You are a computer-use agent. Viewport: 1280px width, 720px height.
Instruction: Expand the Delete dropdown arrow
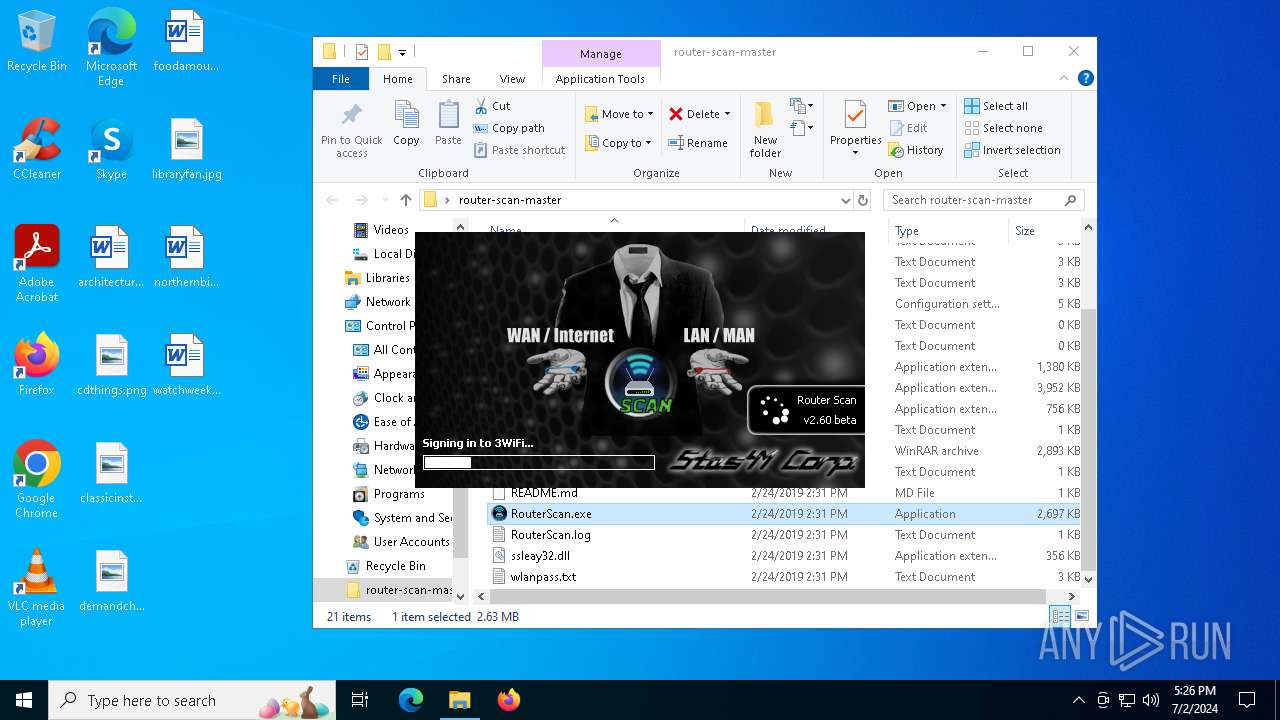pyautogui.click(x=727, y=114)
